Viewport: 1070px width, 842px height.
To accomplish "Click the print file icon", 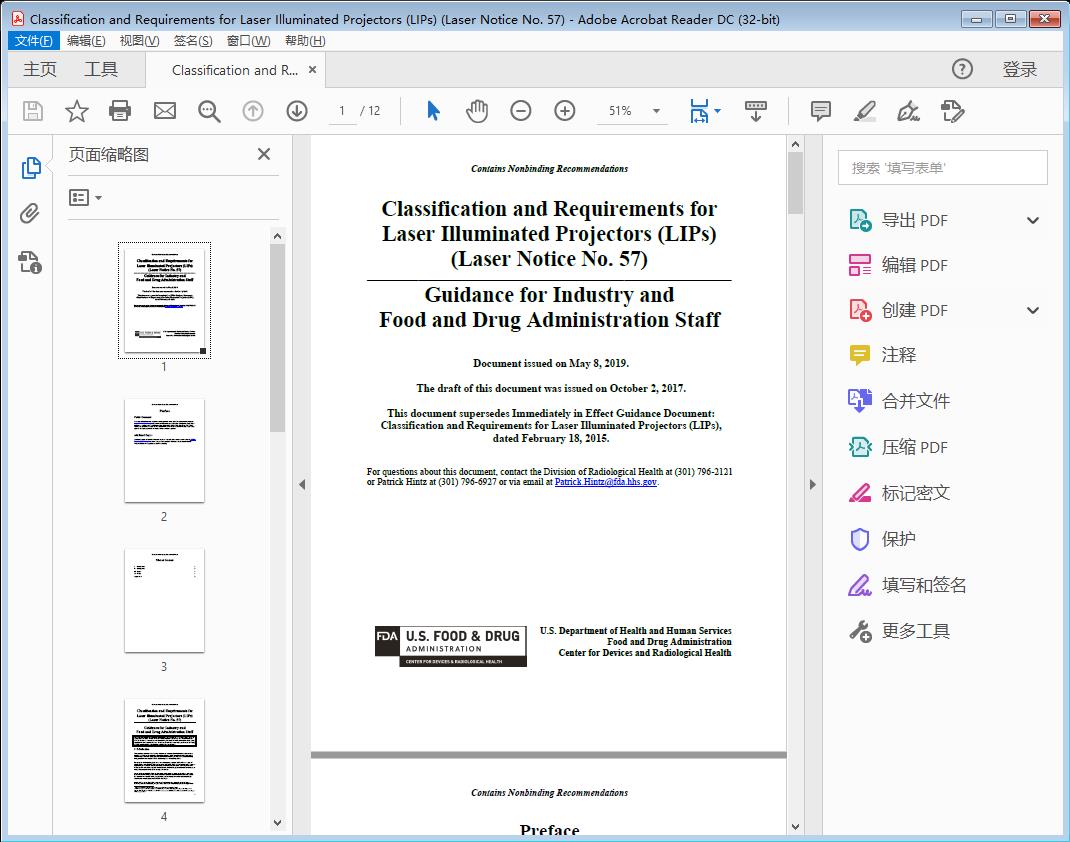I will point(120,111).
